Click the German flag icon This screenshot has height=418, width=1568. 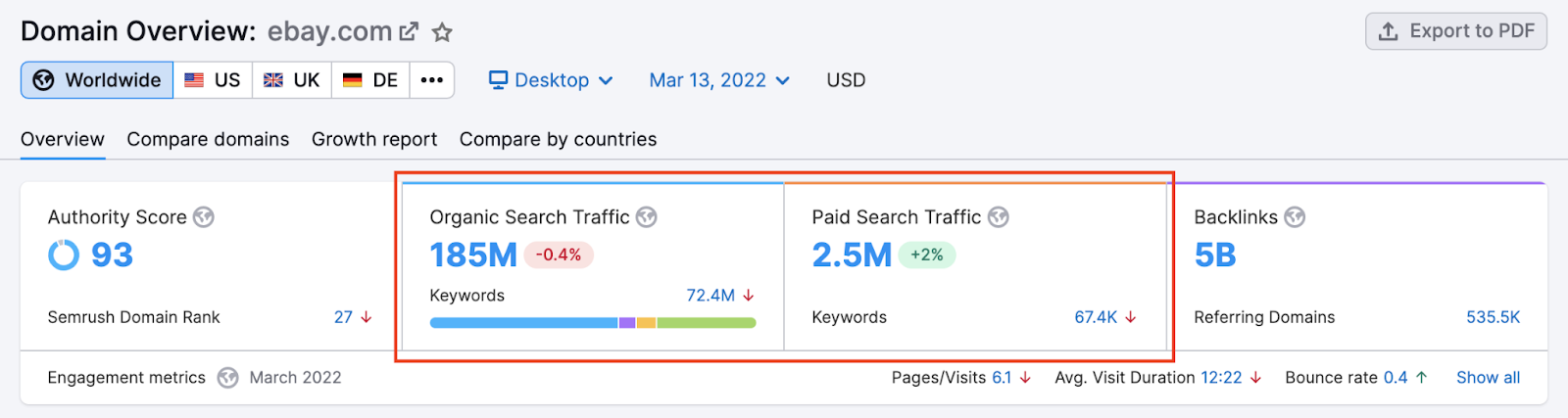(x=353, y=80)
